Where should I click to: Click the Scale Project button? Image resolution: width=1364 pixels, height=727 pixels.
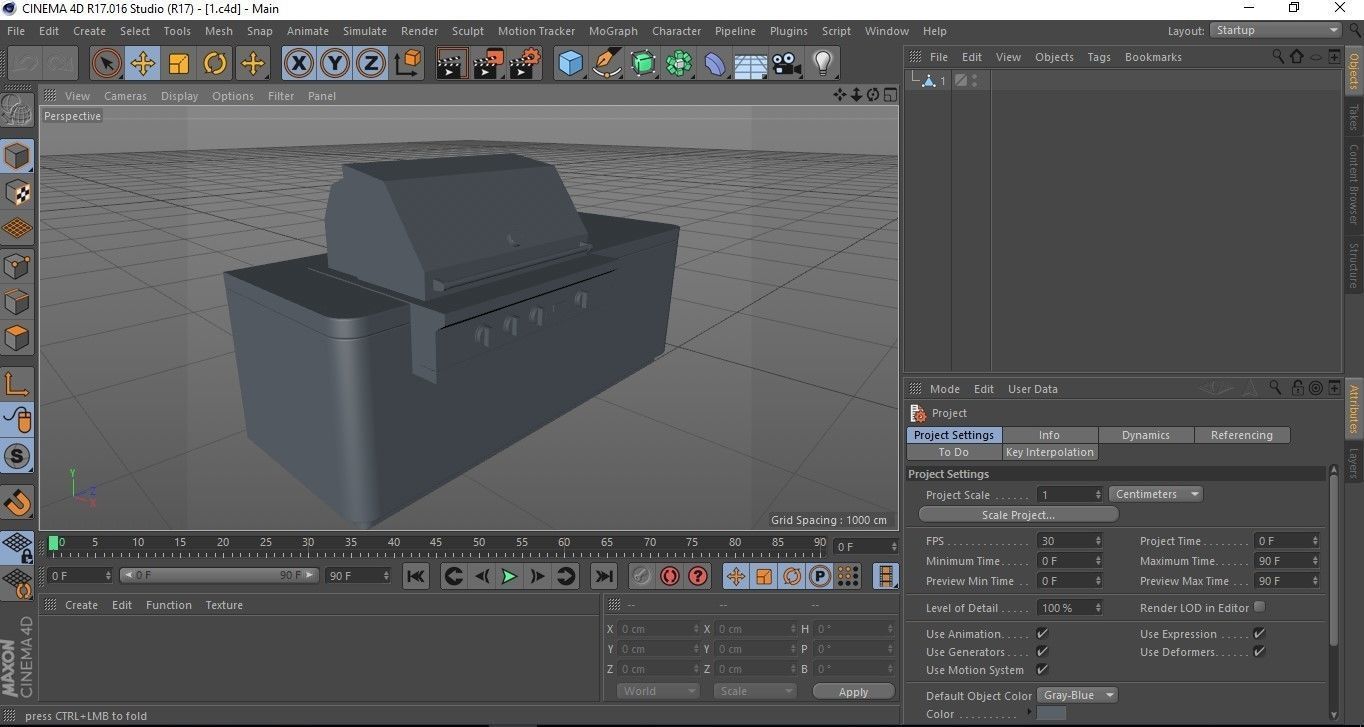[1018, 515]
